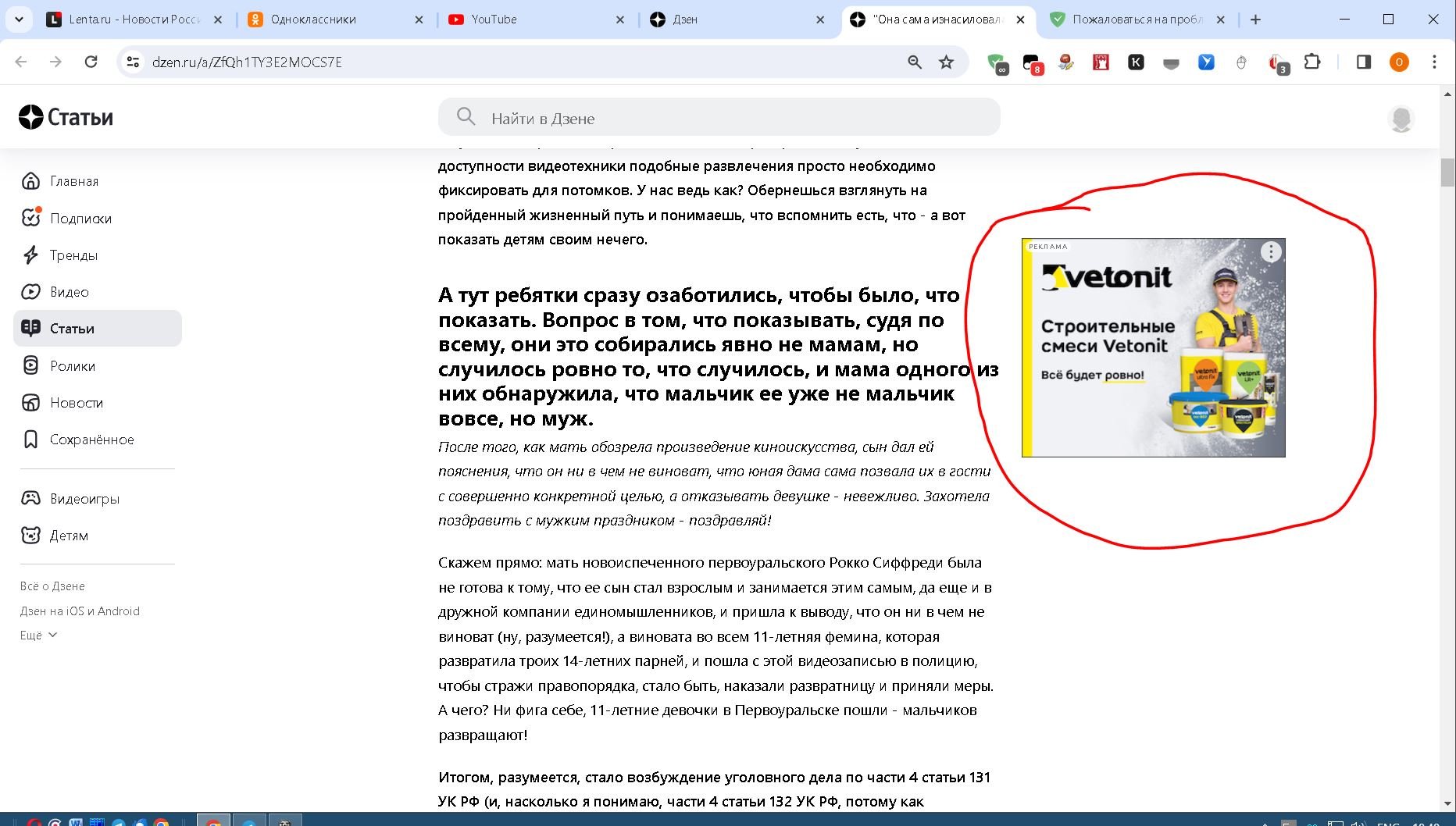1456x826 pixels.
Task: Open Подписки section in sidebar
Action: [x=80, y=219]
